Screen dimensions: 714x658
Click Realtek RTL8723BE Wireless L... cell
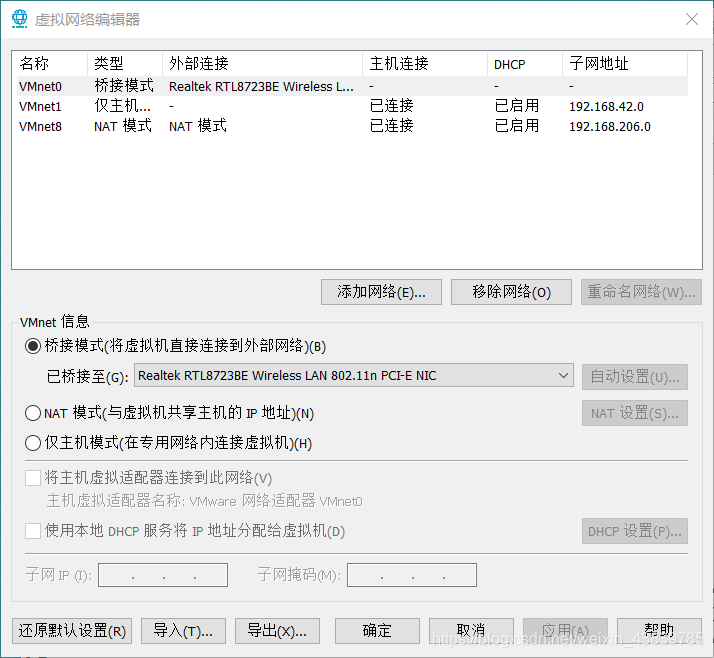tap(261, 87)
